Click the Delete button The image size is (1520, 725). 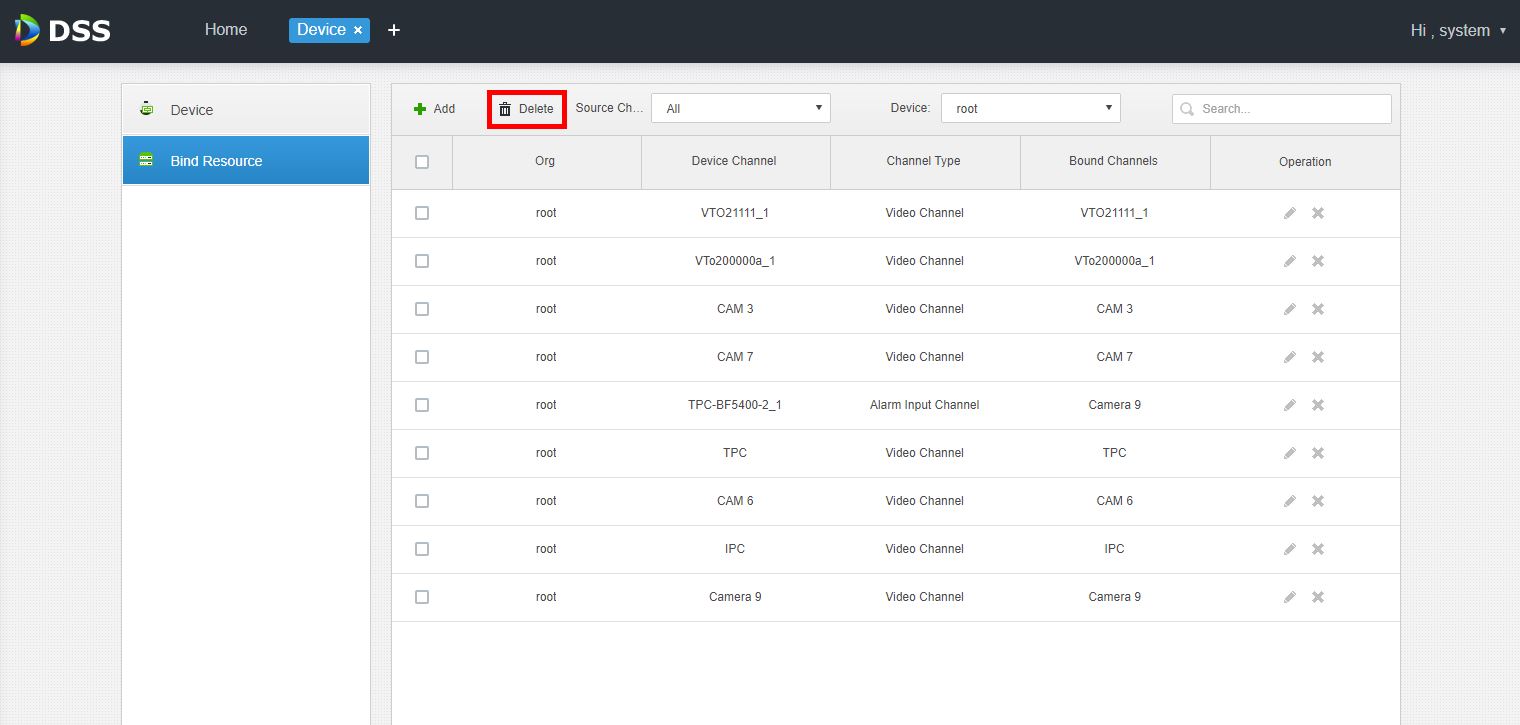[x=527, y=109]
